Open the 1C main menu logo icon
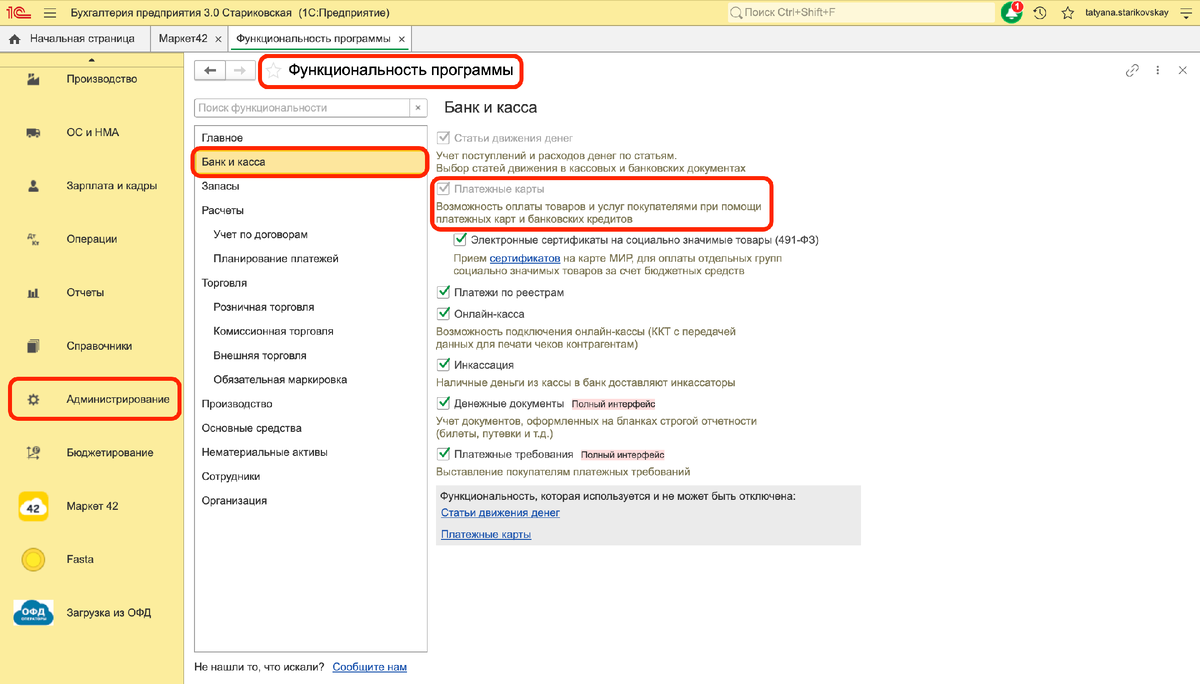1200x684 pixels. (x=18, y=12)
